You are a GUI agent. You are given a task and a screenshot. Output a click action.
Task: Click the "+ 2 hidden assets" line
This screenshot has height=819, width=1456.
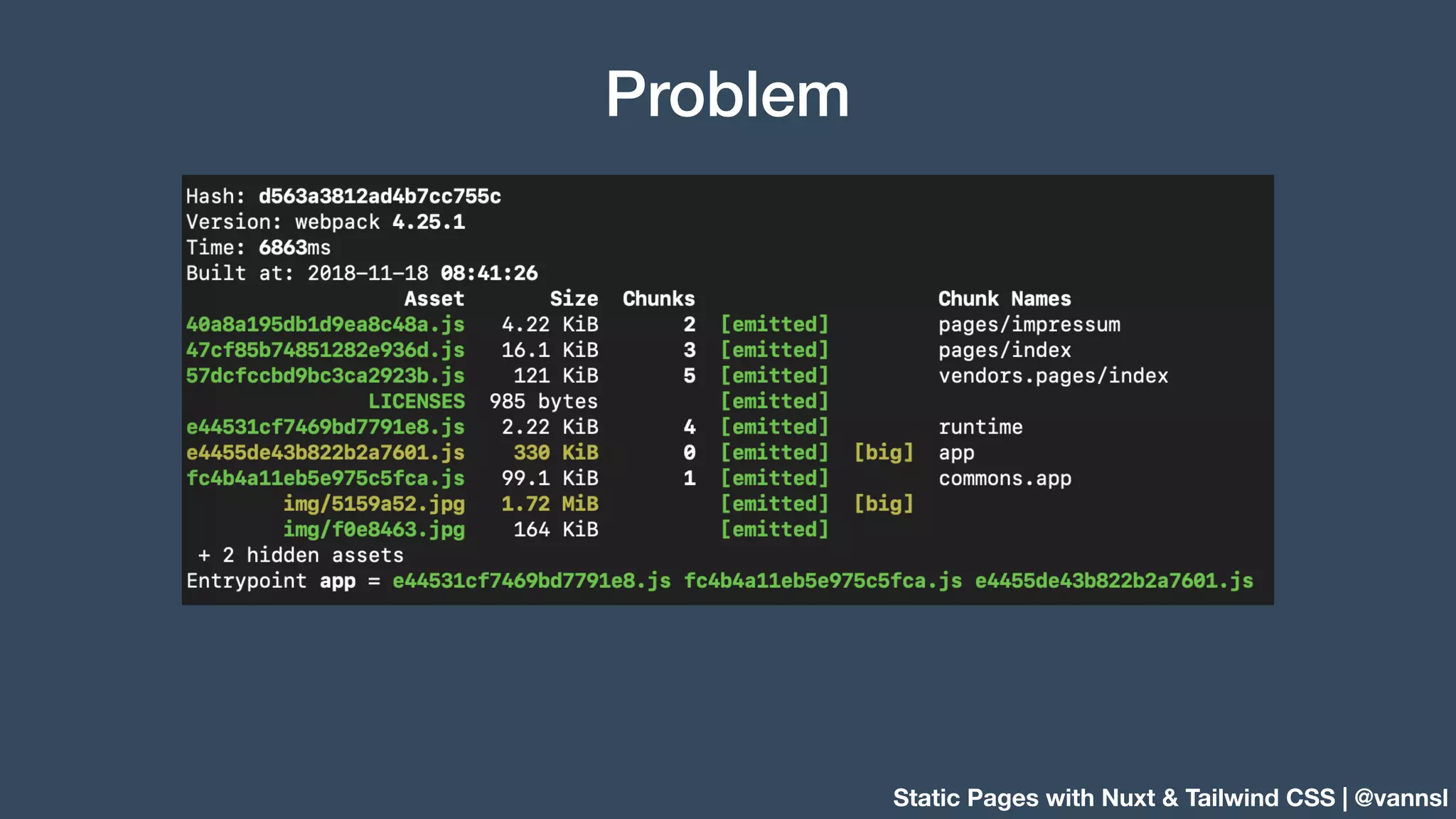tap(301, 555)
